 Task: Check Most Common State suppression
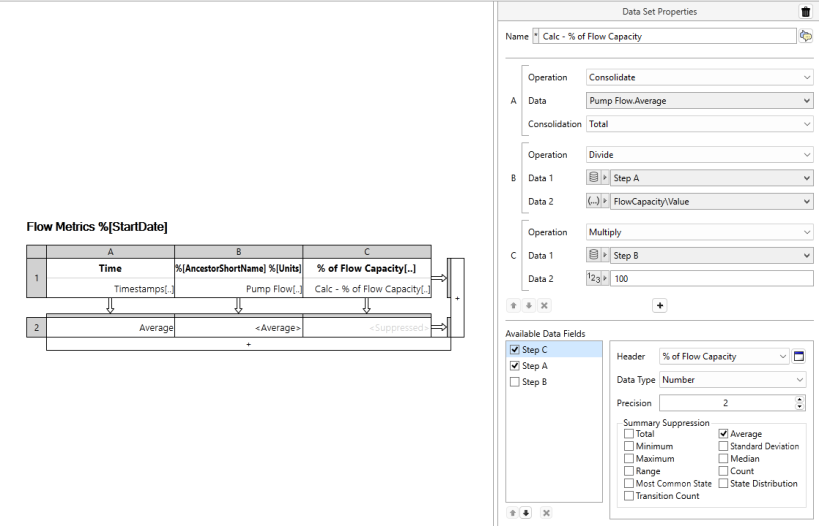point(629,483)
